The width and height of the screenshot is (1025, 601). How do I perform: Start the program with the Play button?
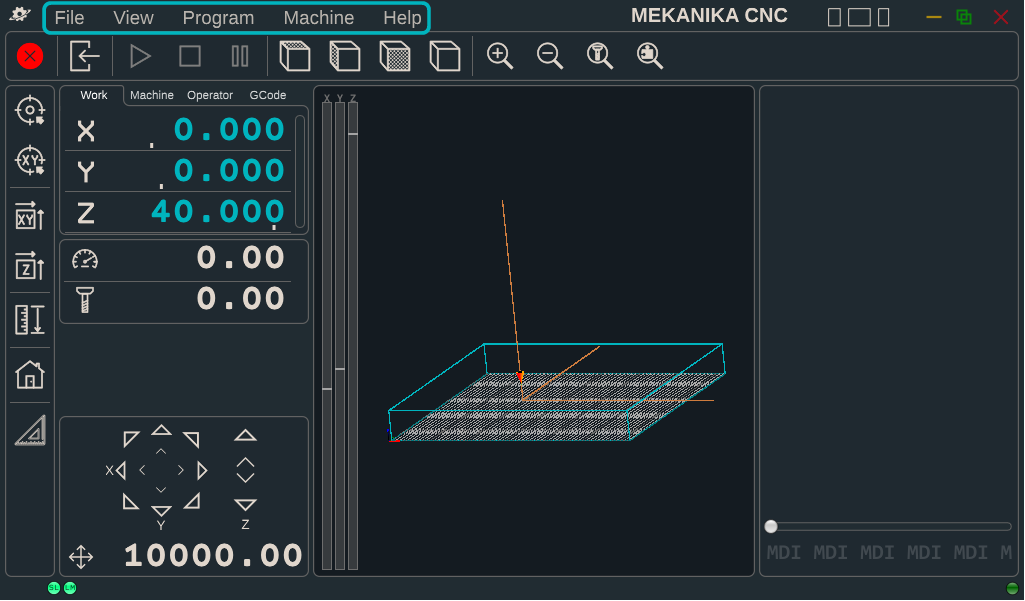pyautogui.click(x=140, y=56)
